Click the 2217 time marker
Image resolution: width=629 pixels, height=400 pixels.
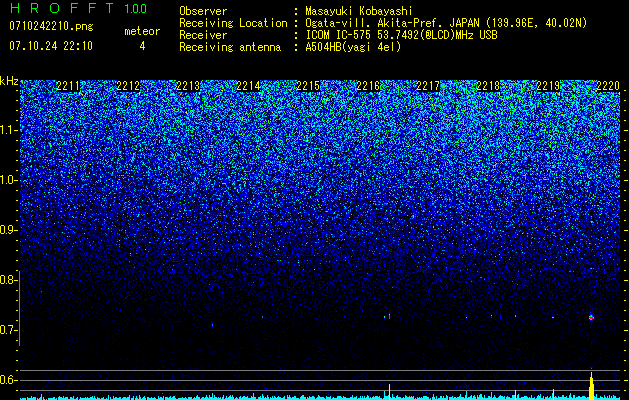(x=428, y=86)
